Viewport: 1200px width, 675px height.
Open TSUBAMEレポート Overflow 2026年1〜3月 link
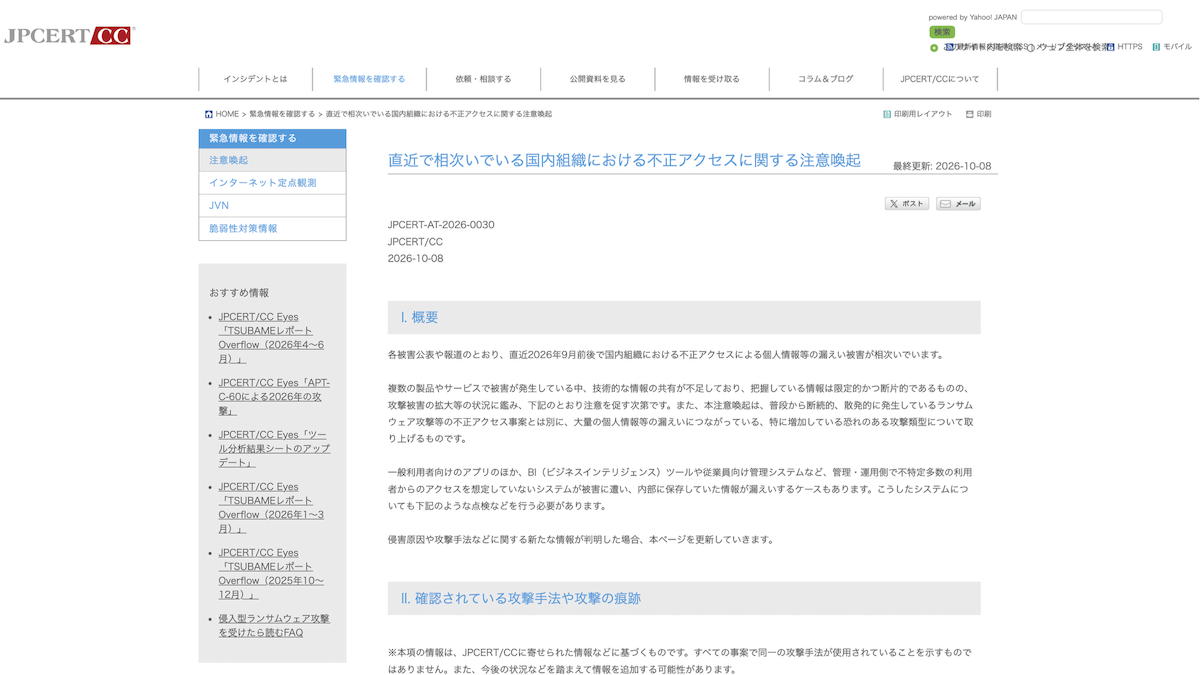[x=271, y=507]
